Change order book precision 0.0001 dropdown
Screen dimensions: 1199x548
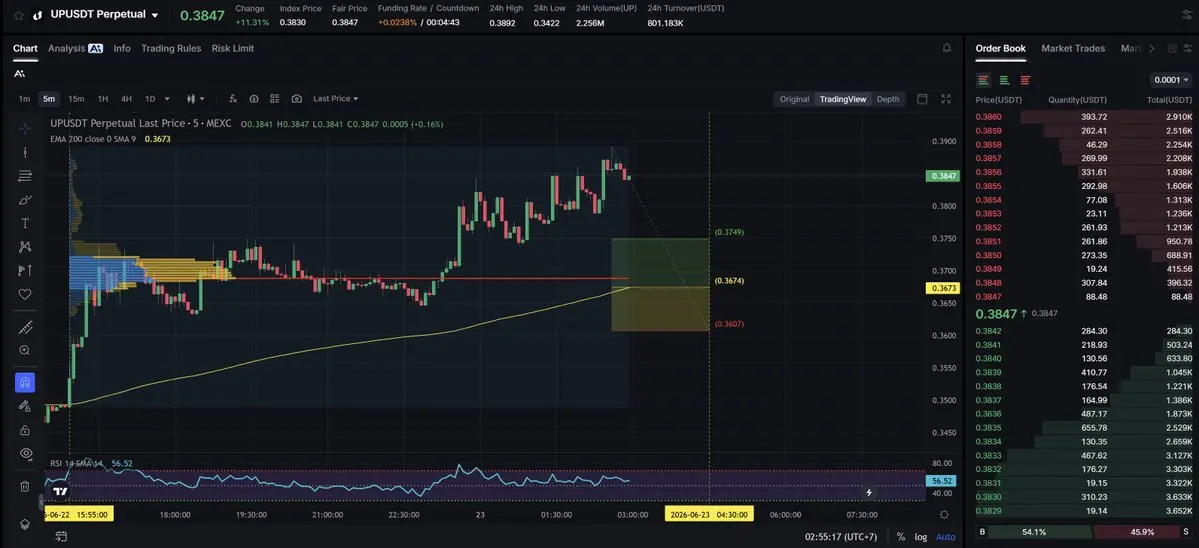pos(1171,80)
